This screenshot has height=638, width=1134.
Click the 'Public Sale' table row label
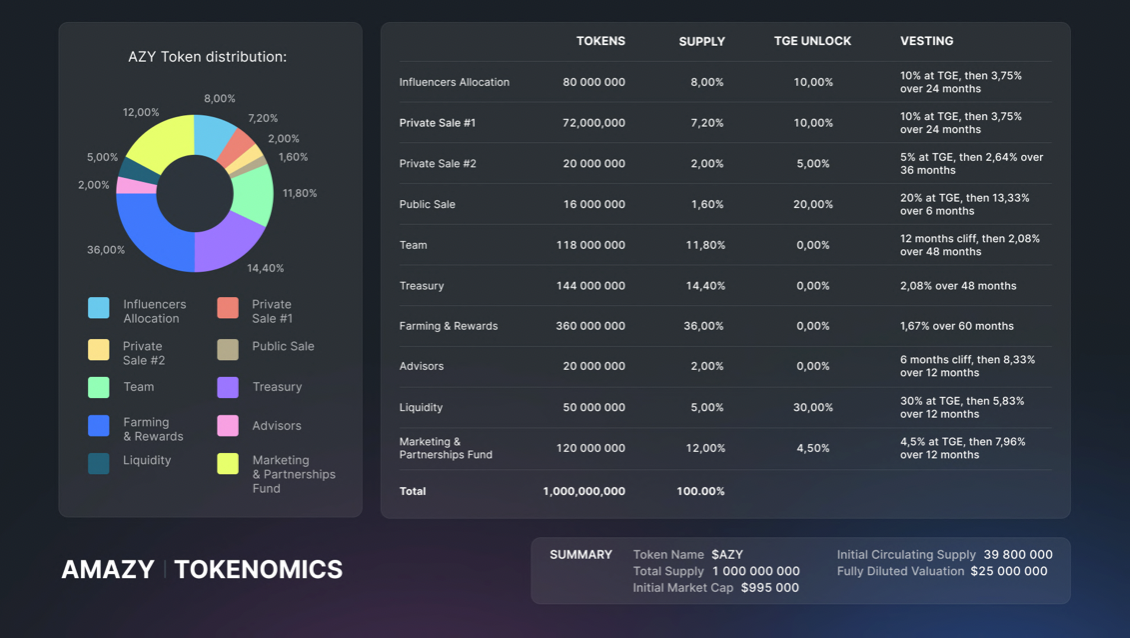tap(427, 204)
